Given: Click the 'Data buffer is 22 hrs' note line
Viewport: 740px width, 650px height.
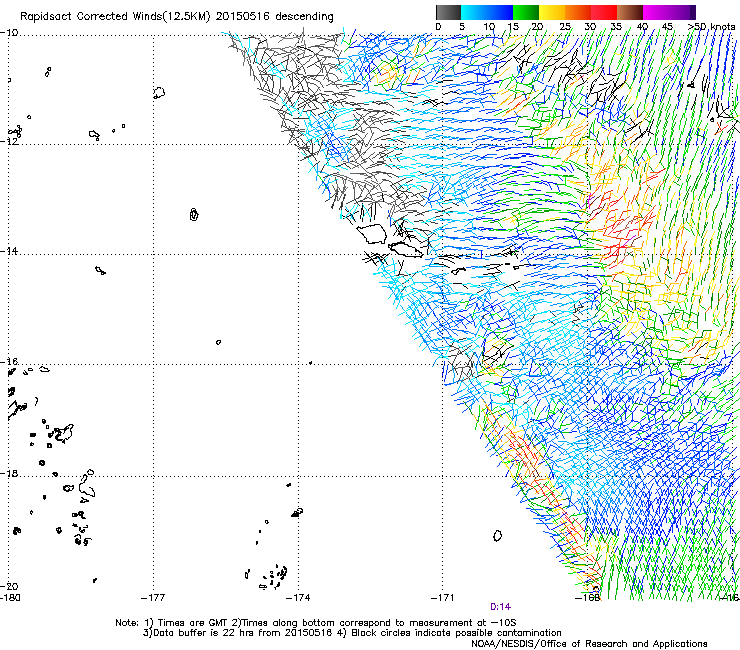Looking at the screenshot, I should click(x=352, y=633).
